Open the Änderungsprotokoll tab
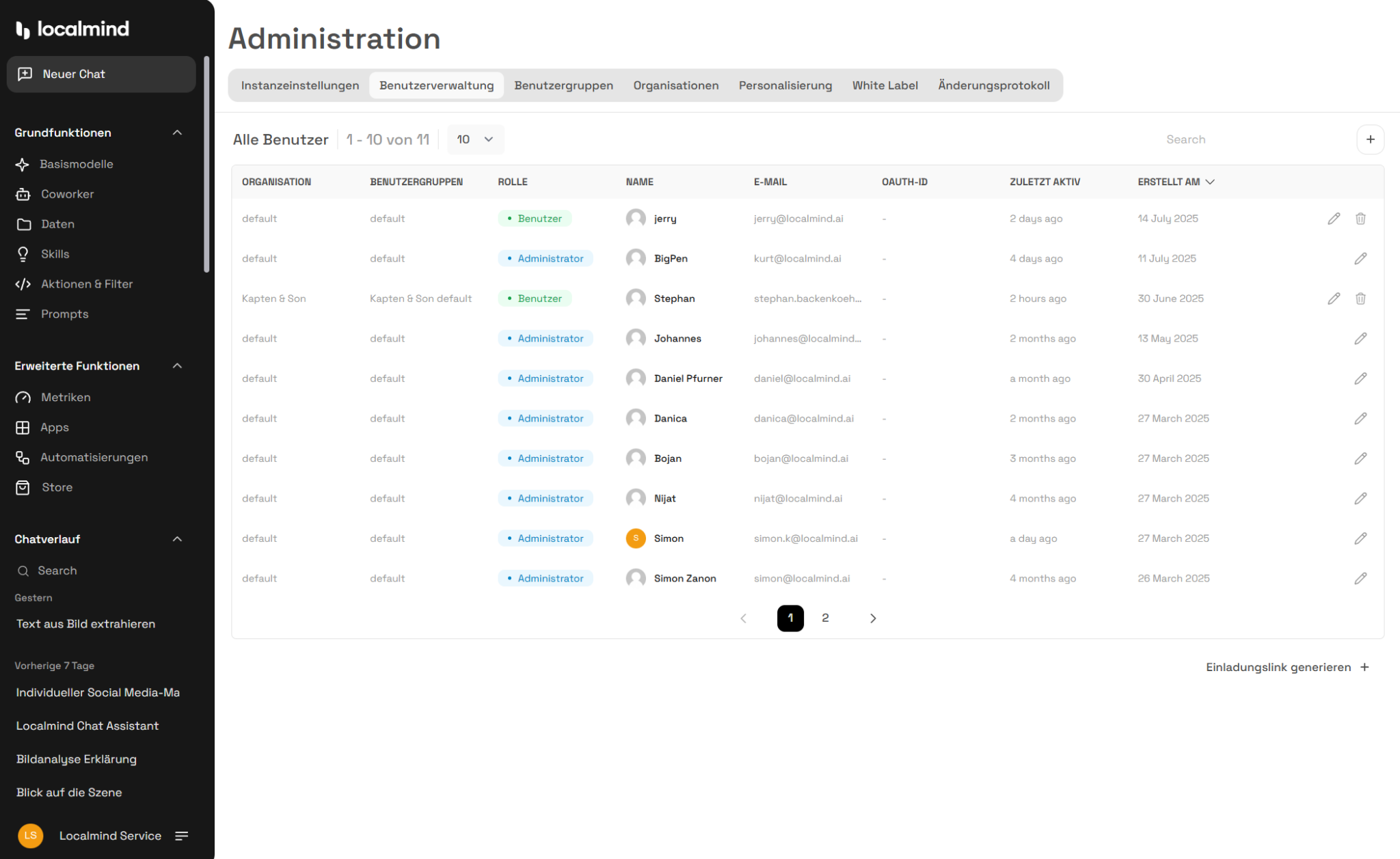Viewport: 1400px width, 859px height. coord(993,85)
